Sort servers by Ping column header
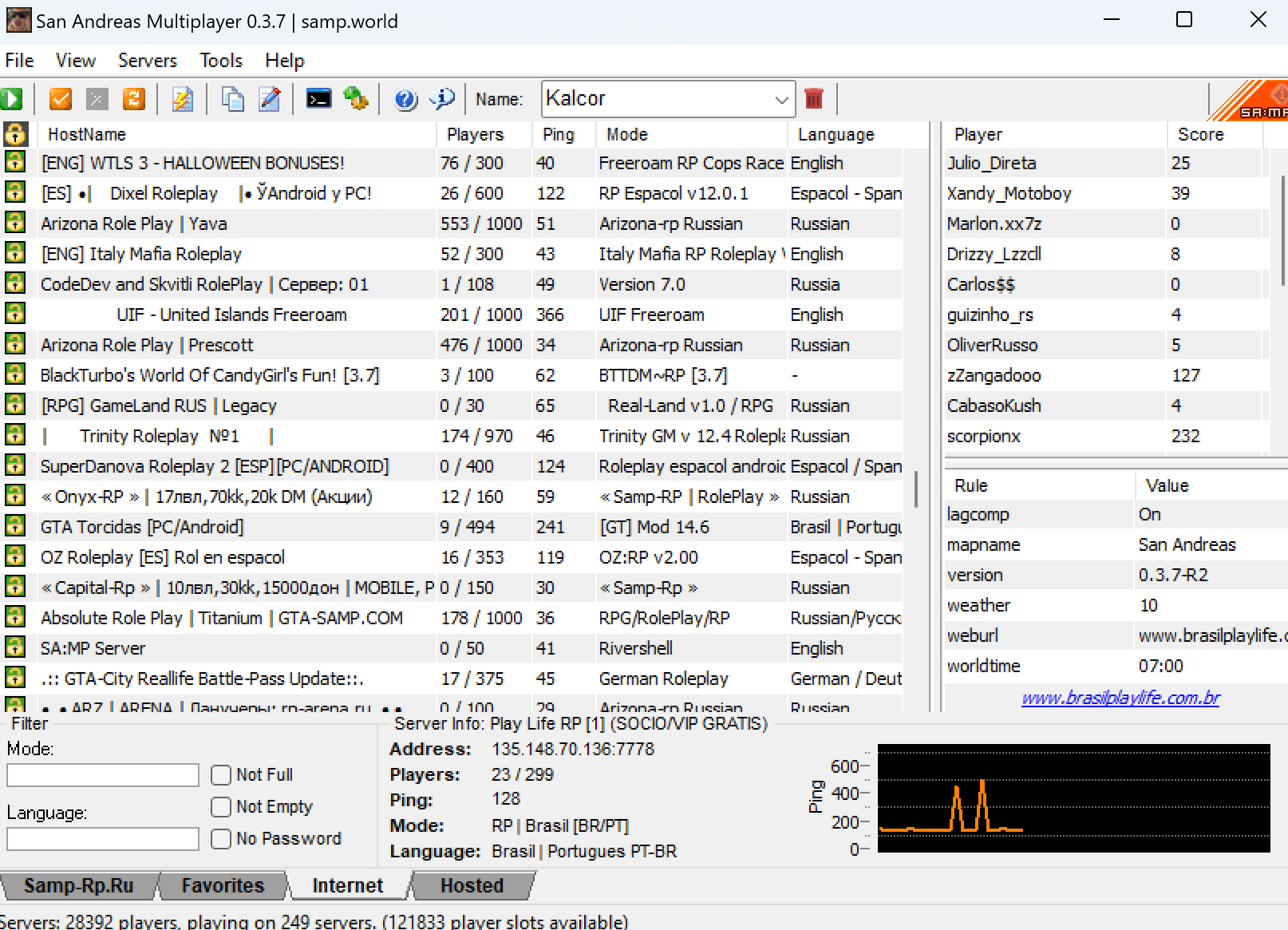This screenshot has height=930, width=1288. coord(563,135)
